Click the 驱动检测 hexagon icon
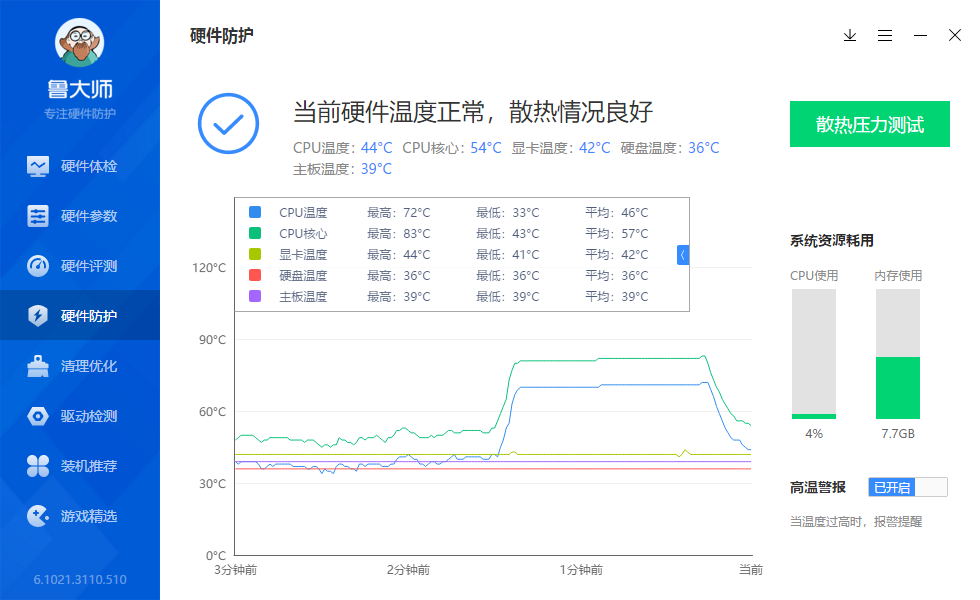Image resolution: width=980 pixels, height=600 pixels. click(x=38, y=416)
